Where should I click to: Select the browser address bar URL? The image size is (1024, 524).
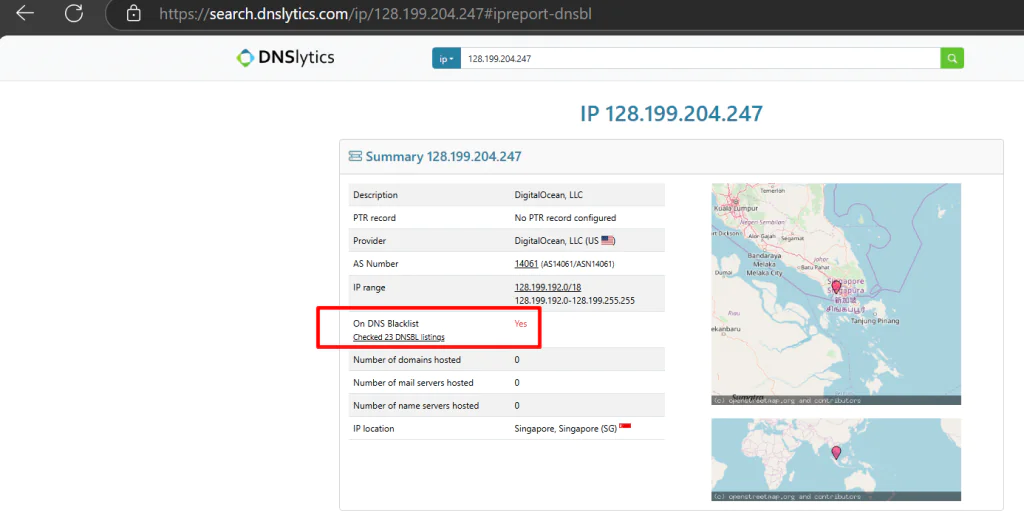tap(376, 14)
